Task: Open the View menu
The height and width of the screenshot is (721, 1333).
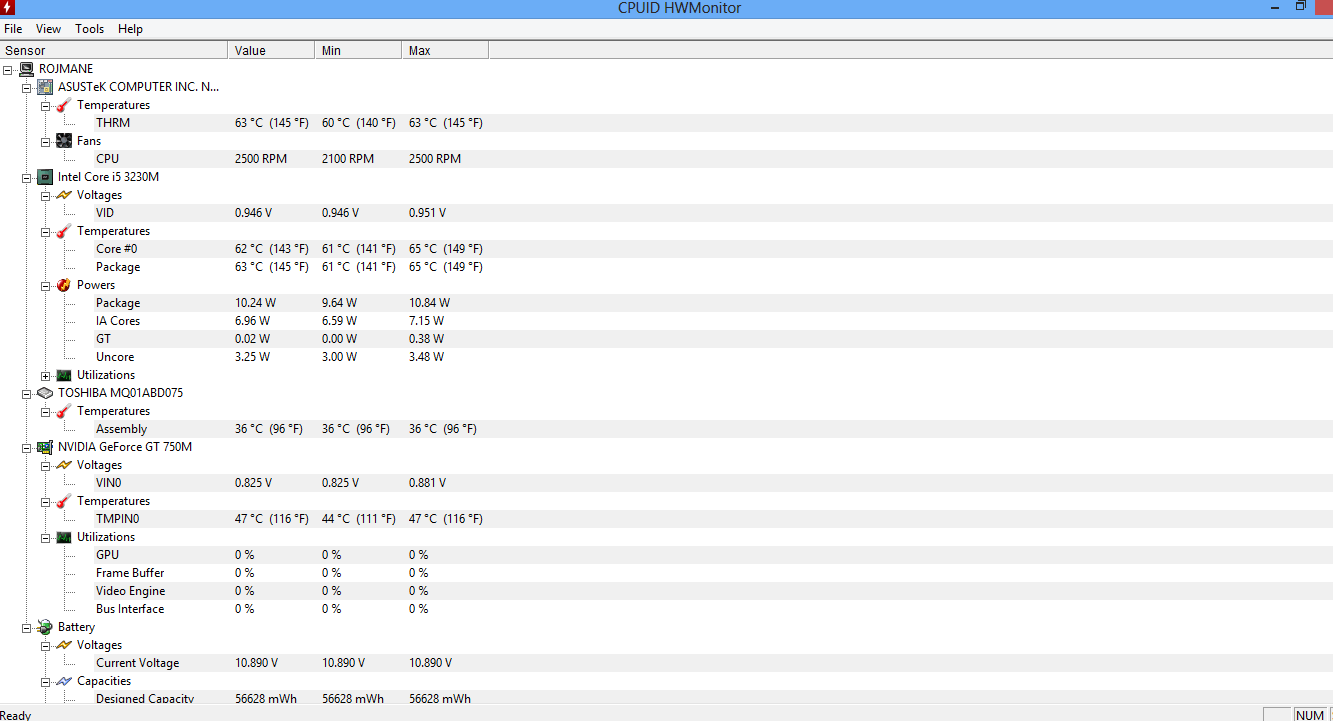Action: click(48, 29)
